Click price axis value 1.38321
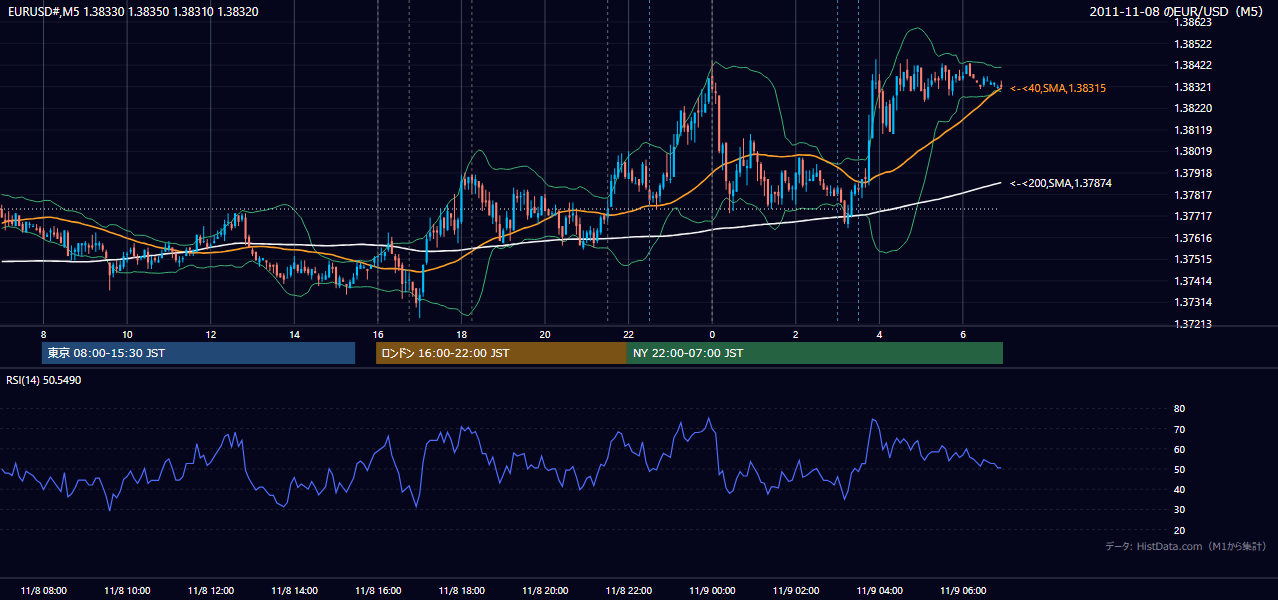This screenshot has width=1278, height=600. (1192, 87)
